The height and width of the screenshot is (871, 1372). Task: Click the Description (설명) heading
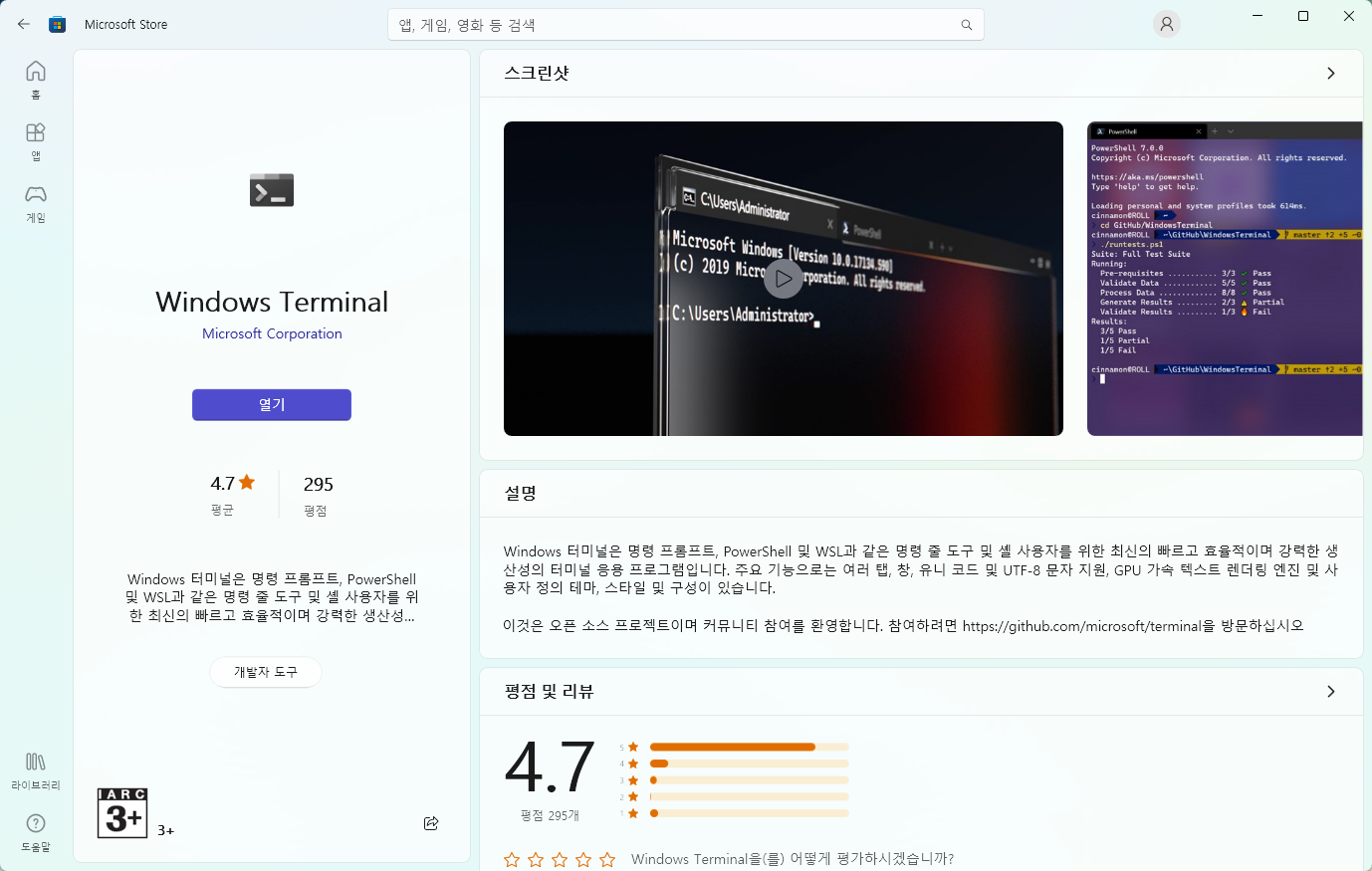[x=521, y=493]
